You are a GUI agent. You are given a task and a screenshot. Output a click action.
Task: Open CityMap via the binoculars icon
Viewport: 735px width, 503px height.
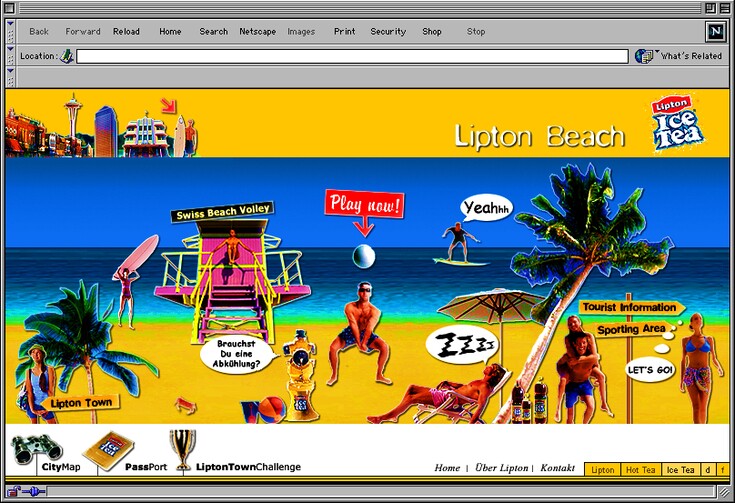pyautogui.click(x=37, y=449)
